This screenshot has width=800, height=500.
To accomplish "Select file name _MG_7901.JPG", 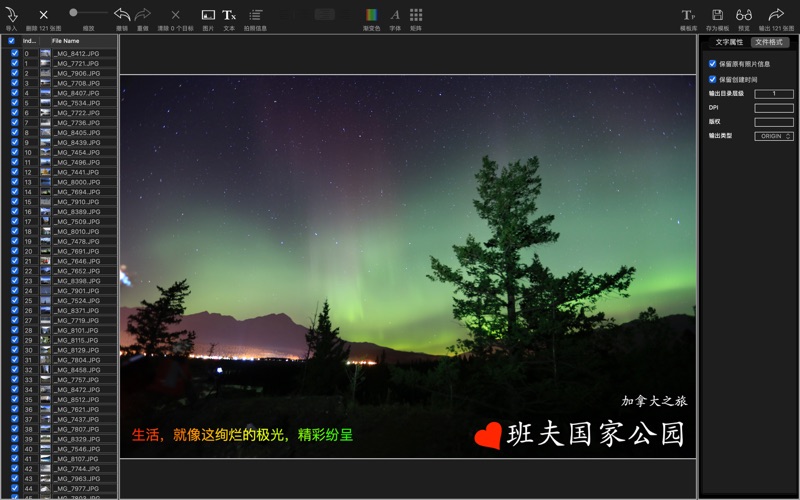I will [77, 291].
